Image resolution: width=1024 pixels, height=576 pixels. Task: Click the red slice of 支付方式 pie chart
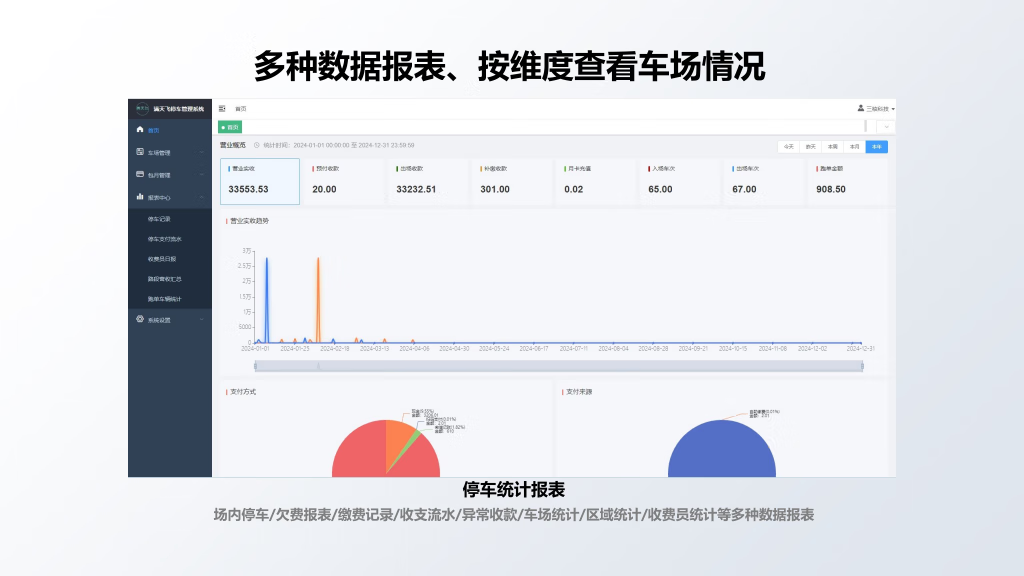coord(370,455)
